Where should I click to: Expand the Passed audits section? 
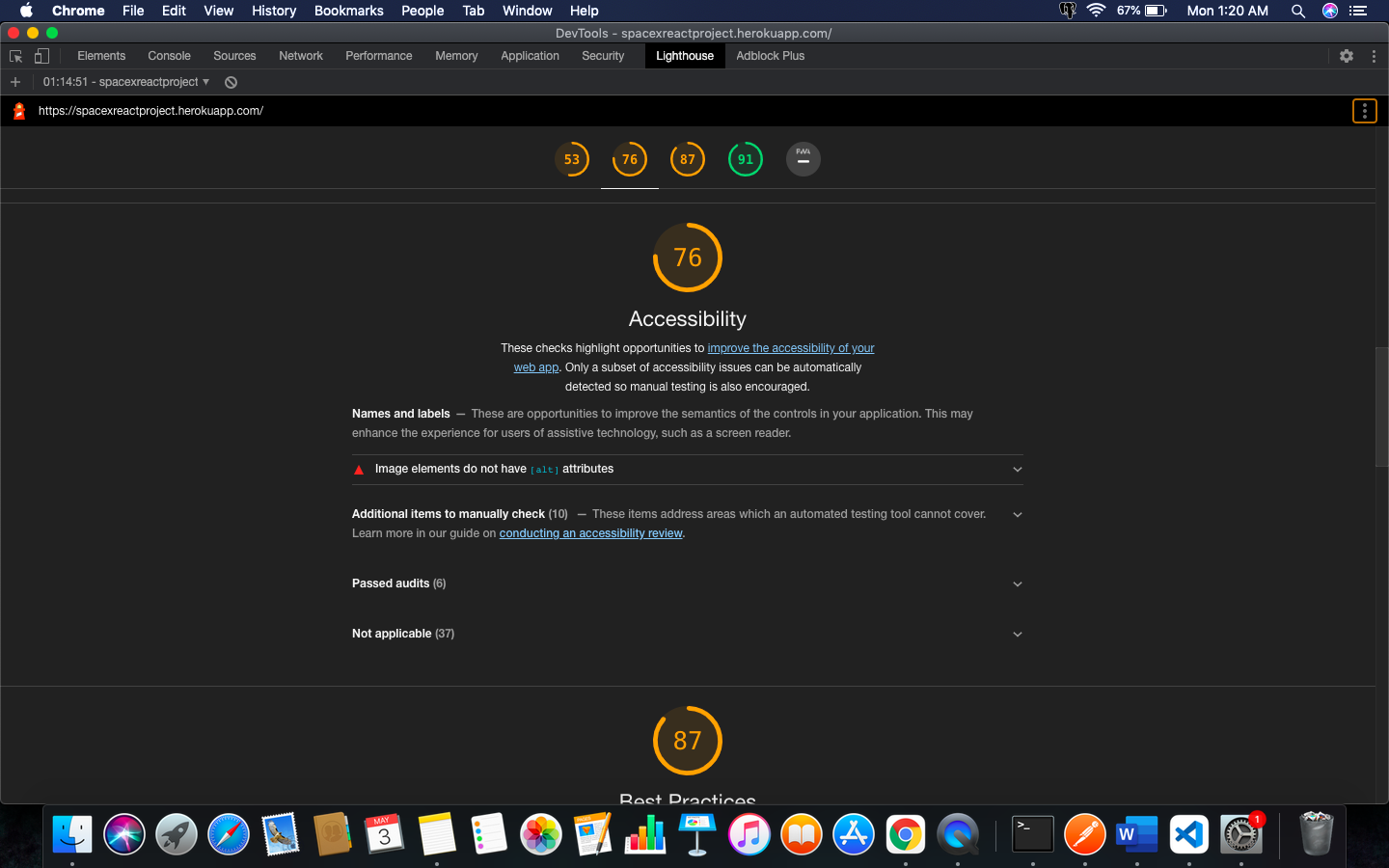click(x=687, y=583)
